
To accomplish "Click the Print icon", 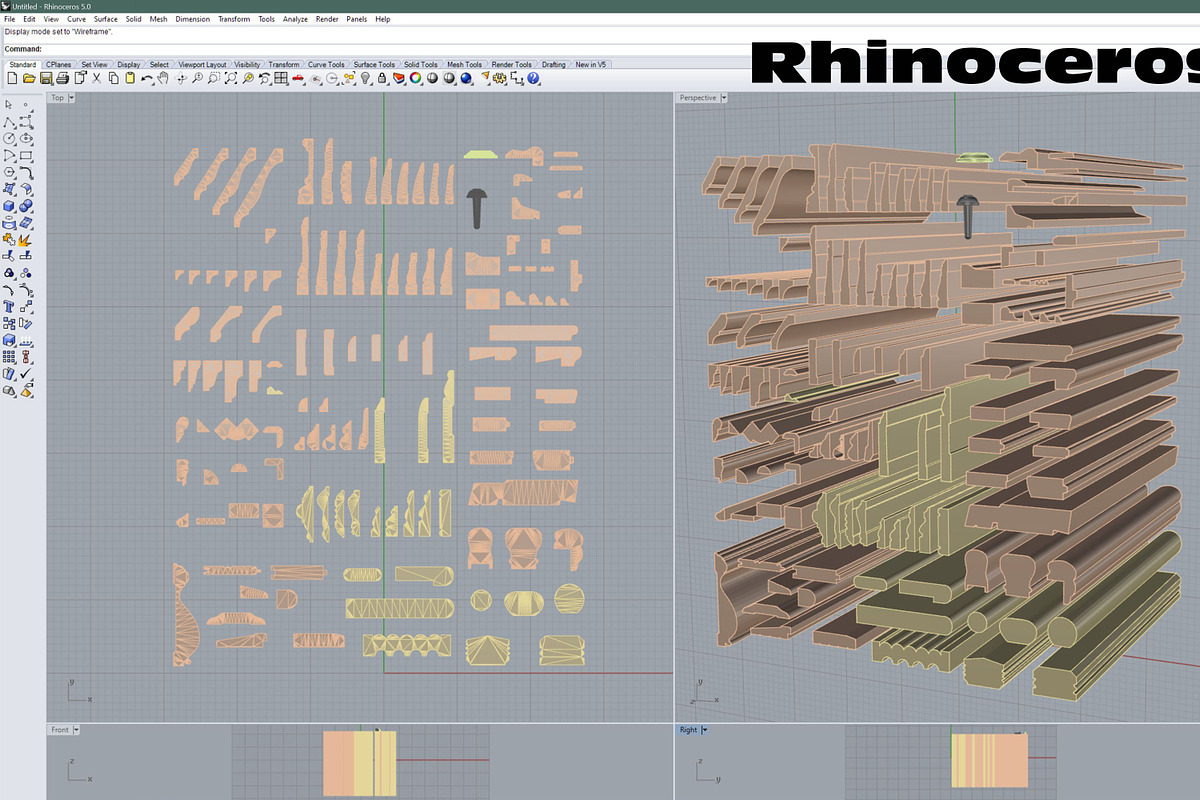I will pyautogui.click(x=62, y=78).
